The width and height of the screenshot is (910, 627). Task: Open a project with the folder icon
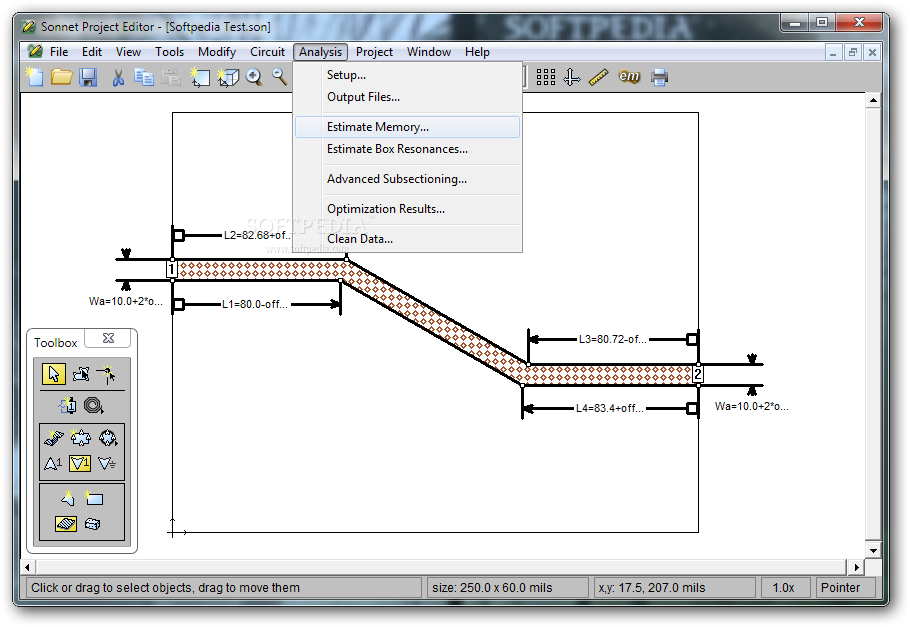pyautogui.click(x=61, y=77)
